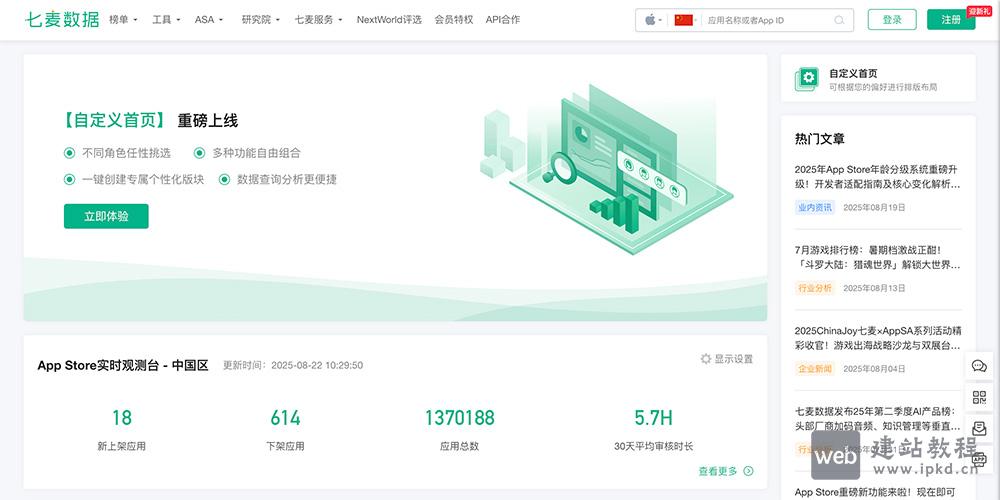This screenshot has height=500, width=1000.
Task: Click 查看更多 link
Action: click(717, 471)
